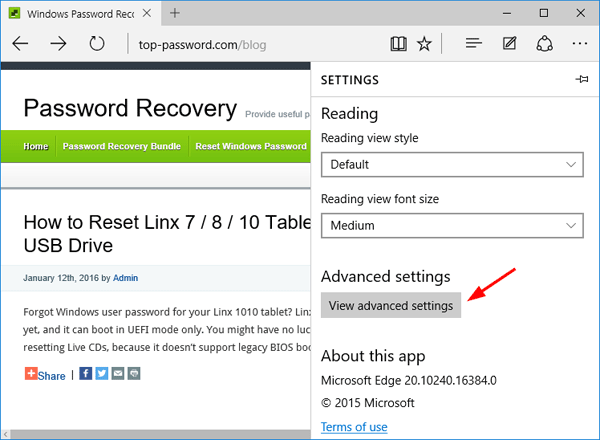The width and height of the screenshot is (600, 440).
Task: Open the Share icon in toolbar
Action: coord(544,44)
